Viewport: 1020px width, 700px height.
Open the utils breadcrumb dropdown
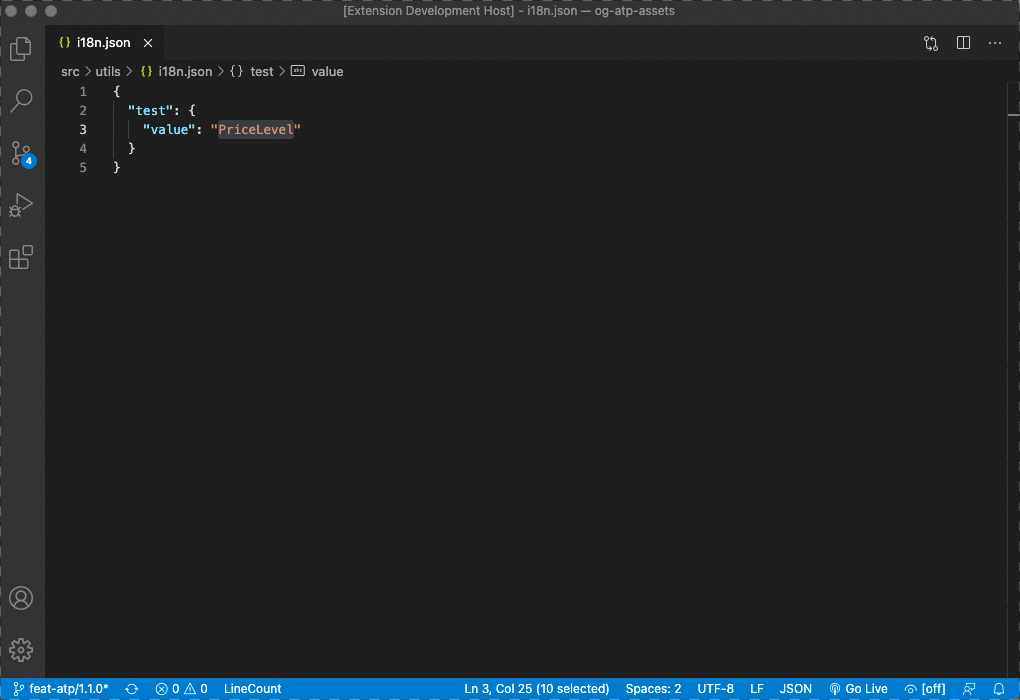[107, 71]
